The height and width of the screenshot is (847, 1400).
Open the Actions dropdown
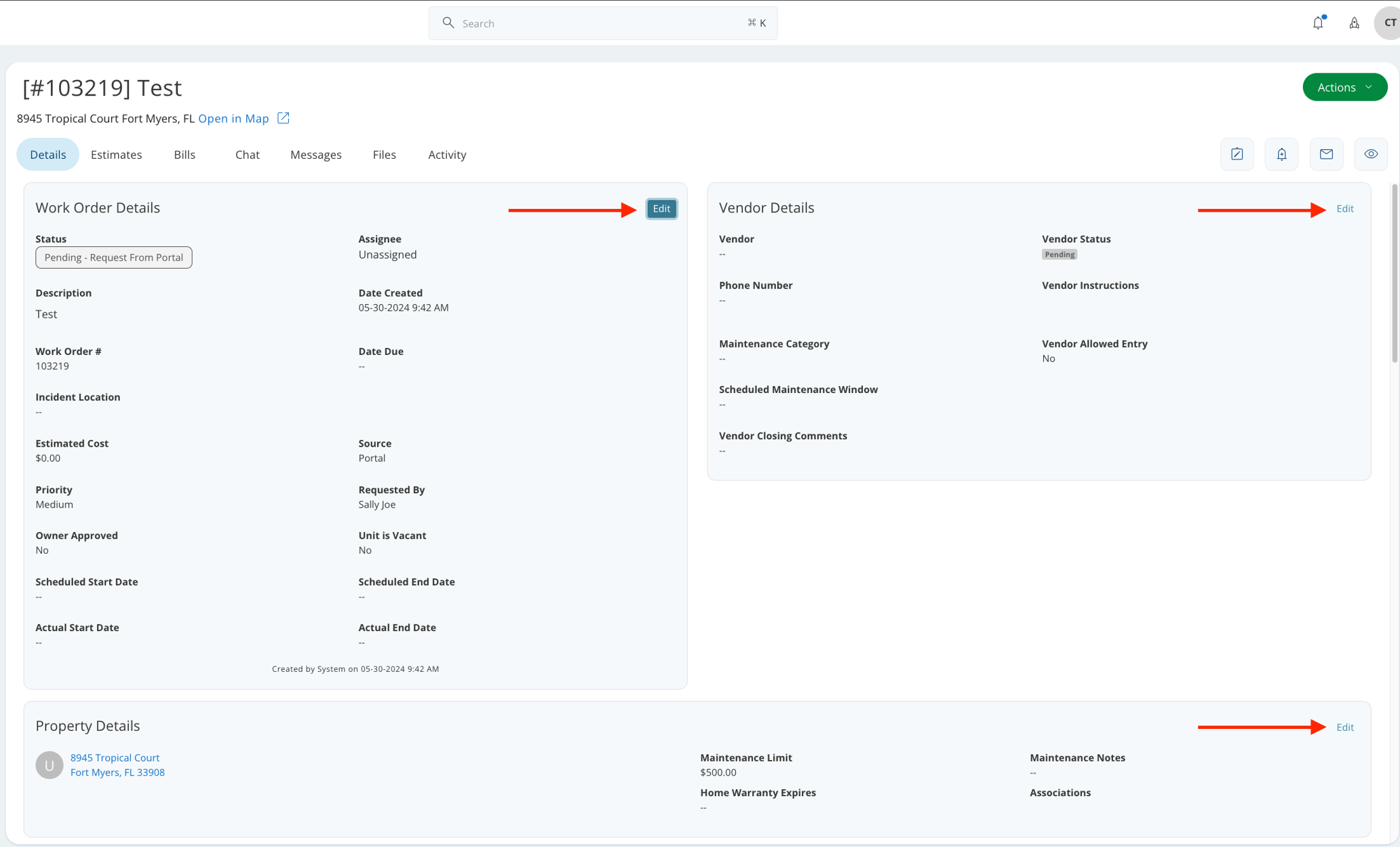point(1344,87)
